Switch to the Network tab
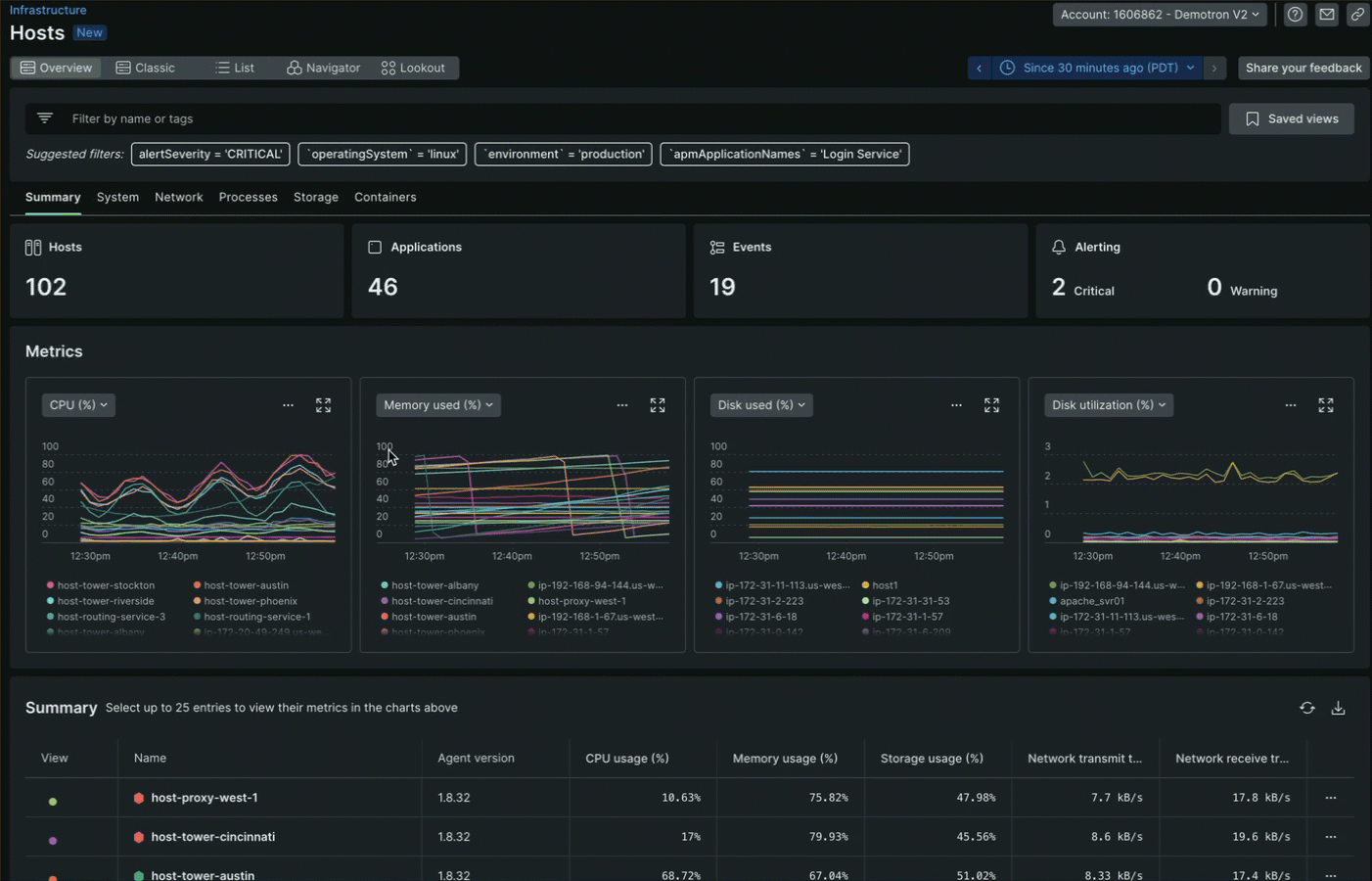The width and height of the screenshot is (1372, 881). 178,197
